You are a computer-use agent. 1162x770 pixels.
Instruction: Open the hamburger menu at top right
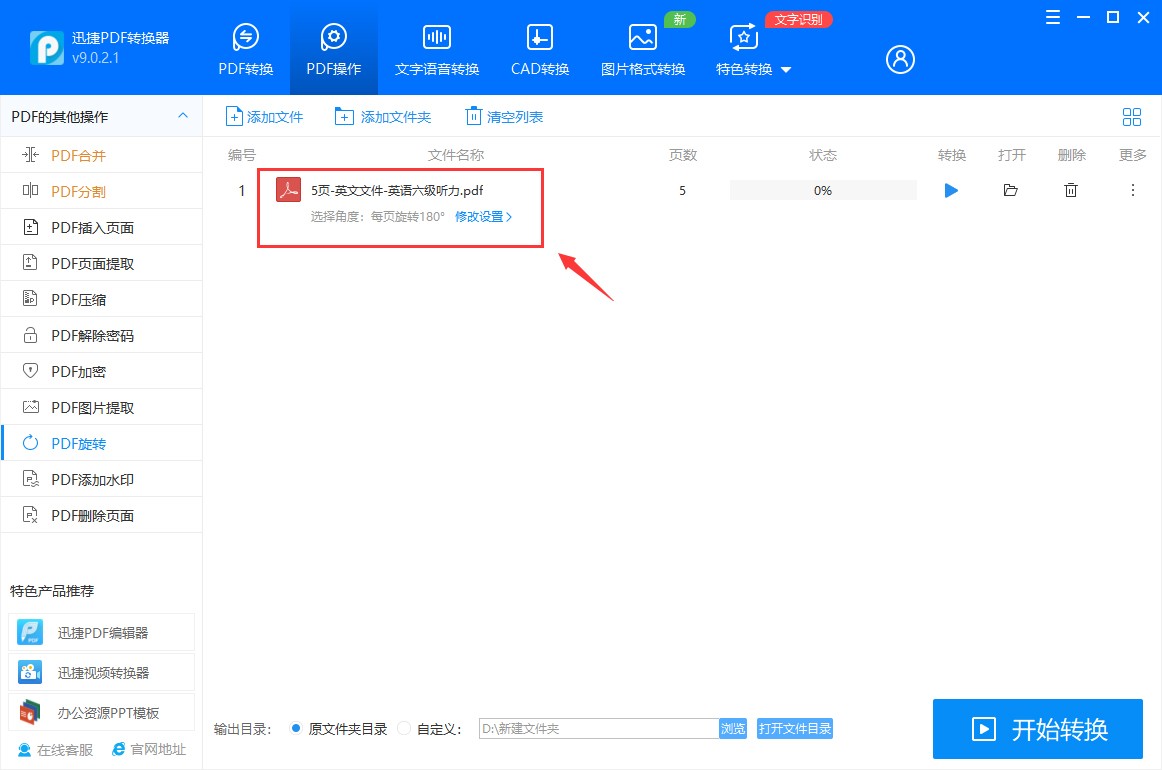[1052, 17]
